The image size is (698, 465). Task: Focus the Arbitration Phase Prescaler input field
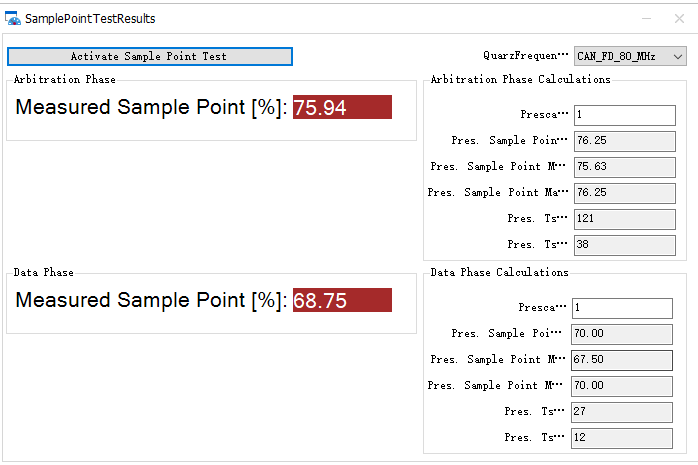point(625,115)
